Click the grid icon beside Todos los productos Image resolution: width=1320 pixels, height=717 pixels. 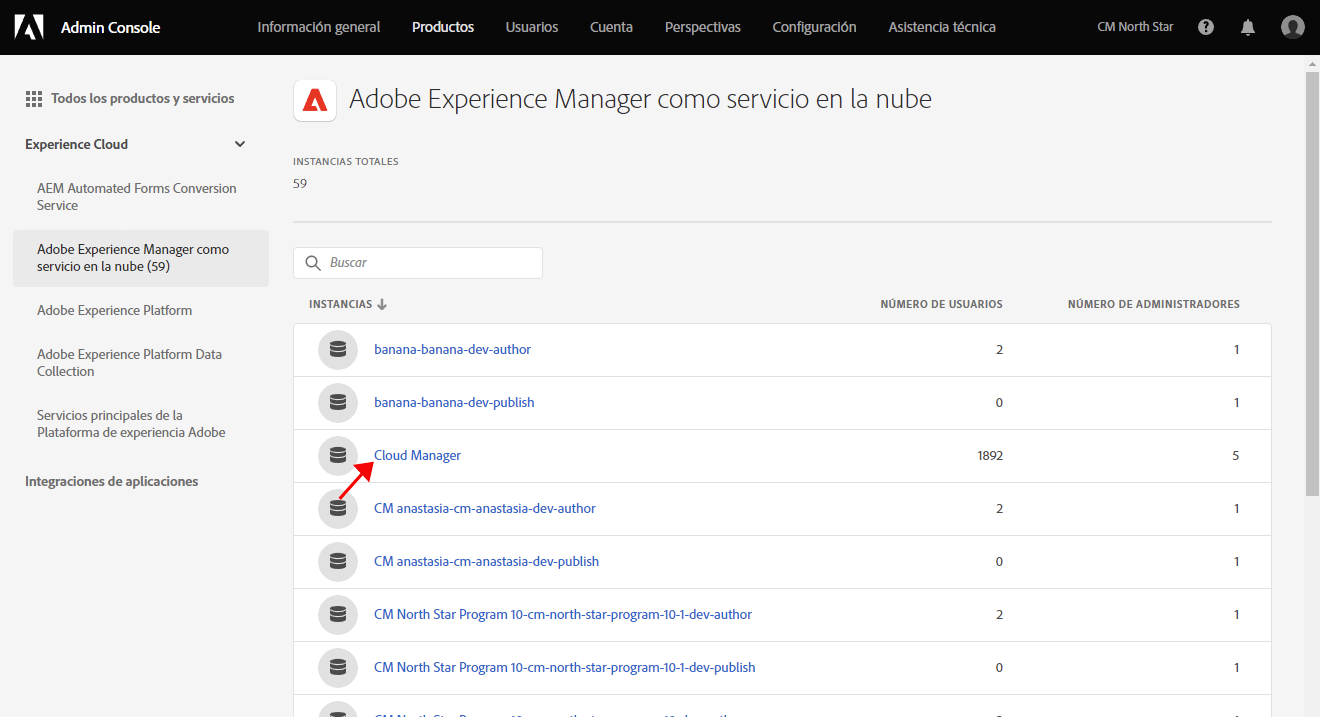[x=33, y=99]
